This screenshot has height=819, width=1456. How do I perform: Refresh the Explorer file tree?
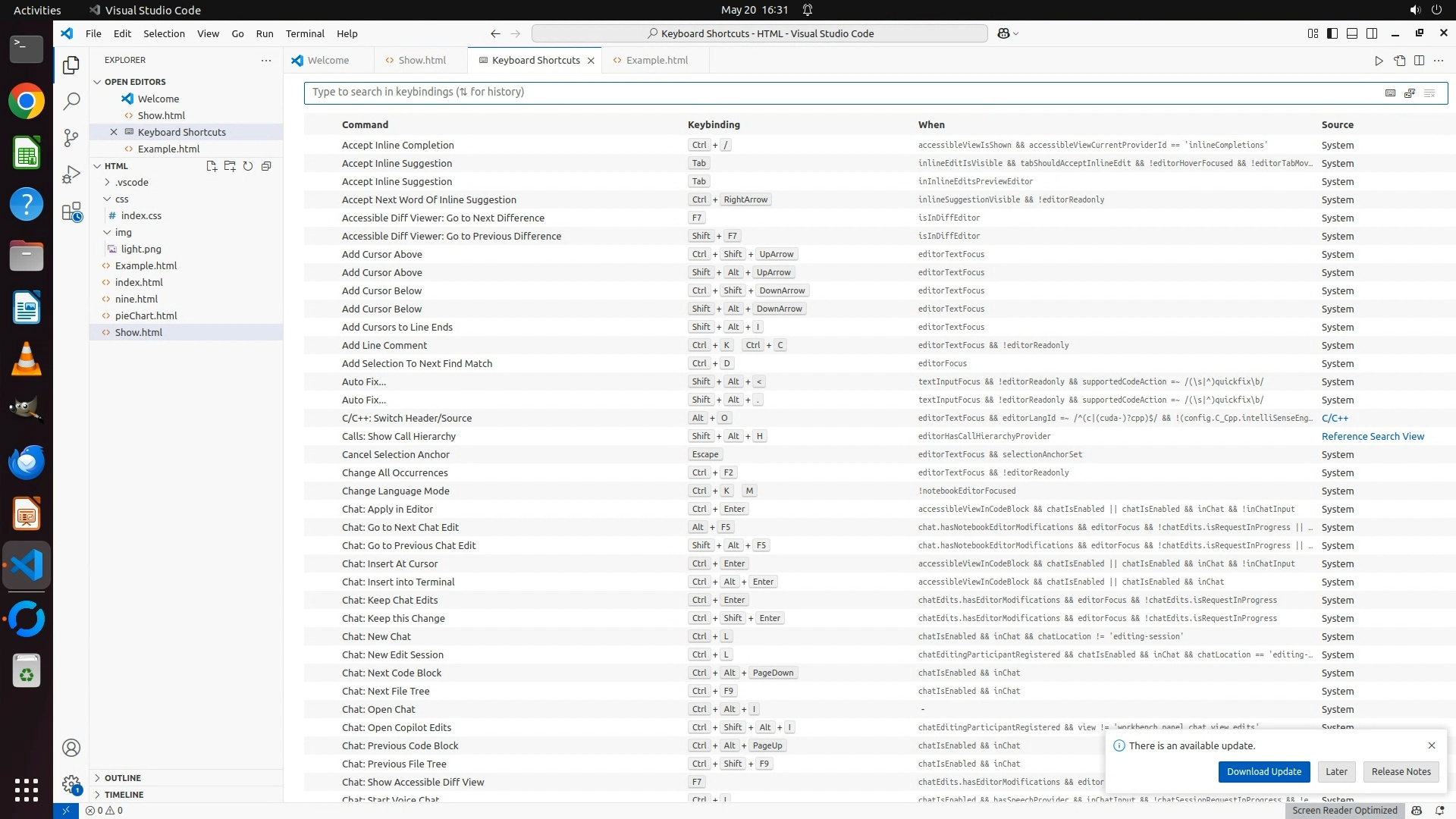pos(248,166)
